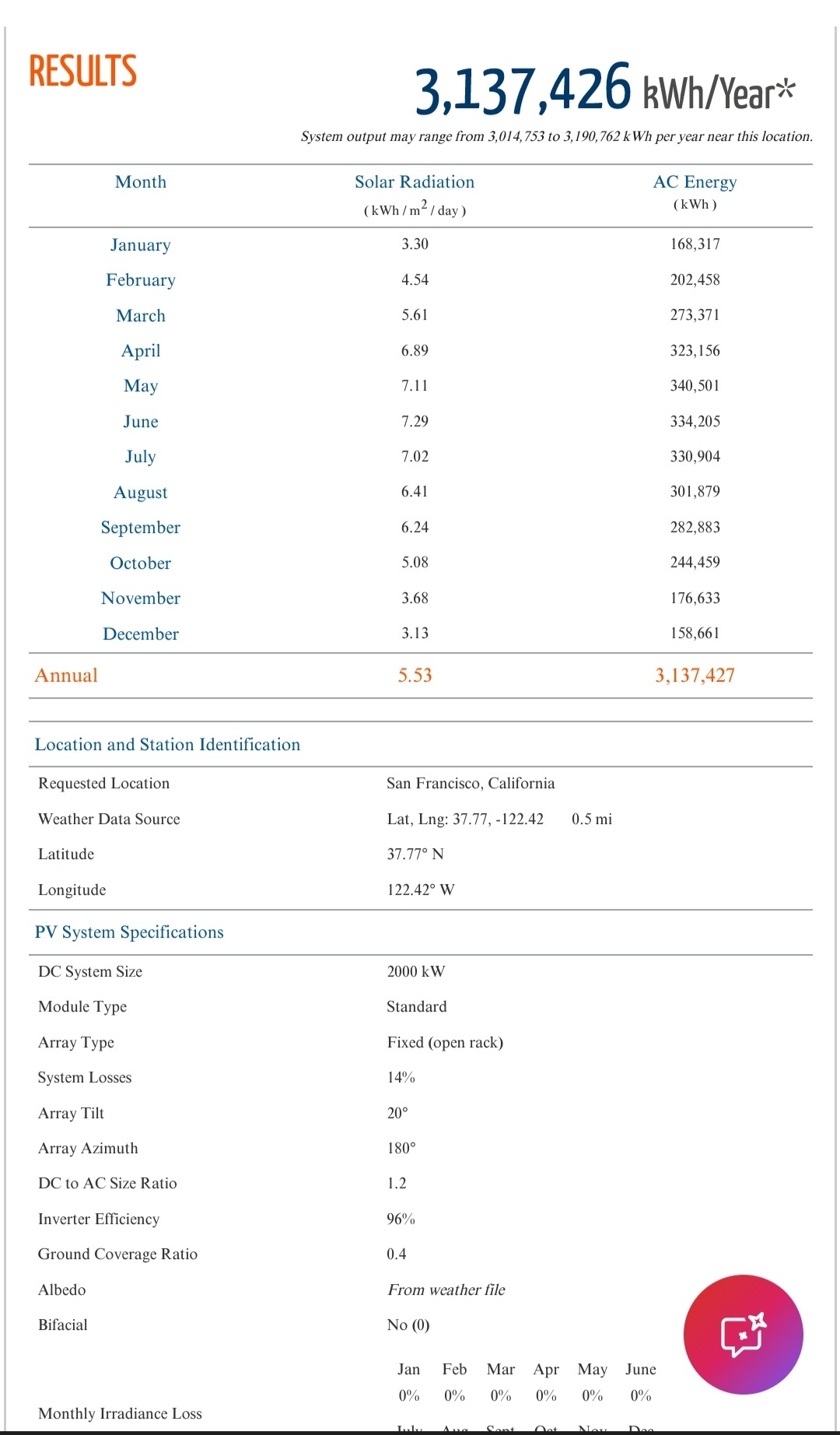Select the Monthly Irradiance Loss label
This screenshot has width=840, height=1435.
[x=120, y=1414]
